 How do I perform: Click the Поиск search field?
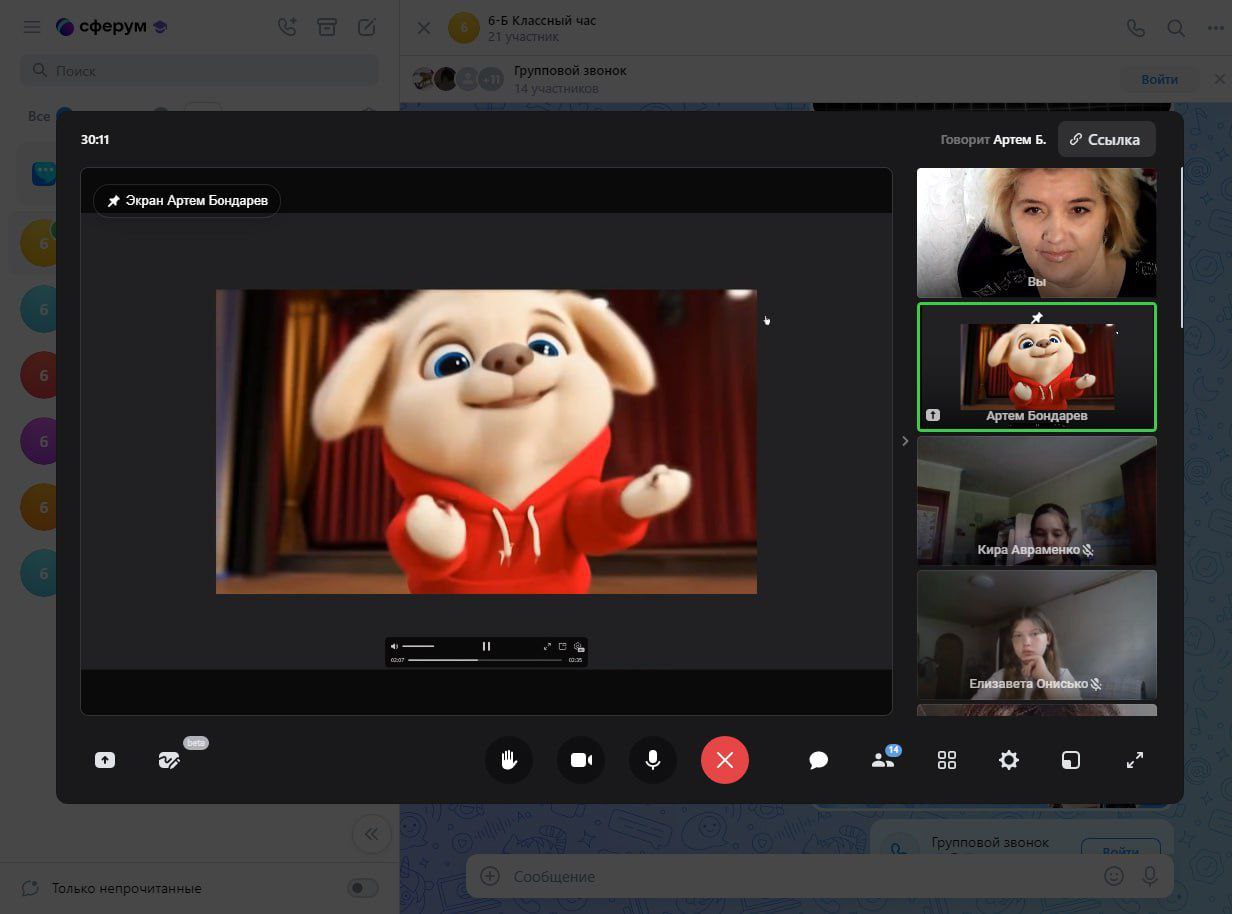tap(199, 71)
